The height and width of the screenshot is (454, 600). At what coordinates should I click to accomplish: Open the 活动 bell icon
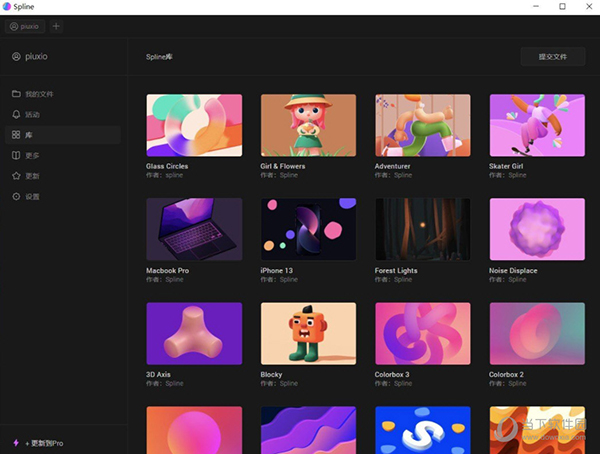[x=16, y=114]
